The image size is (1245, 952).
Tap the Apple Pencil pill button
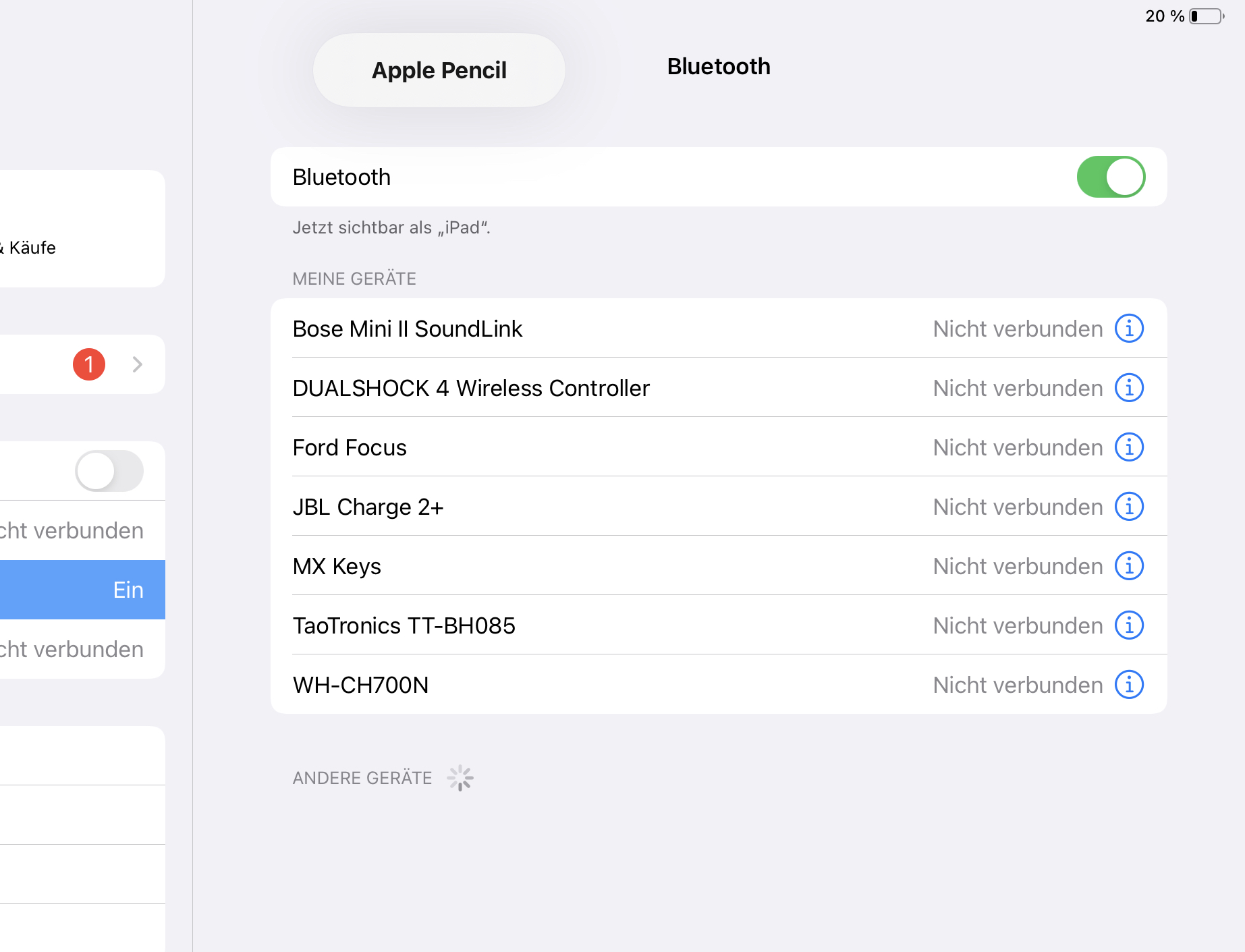(439, 70)
